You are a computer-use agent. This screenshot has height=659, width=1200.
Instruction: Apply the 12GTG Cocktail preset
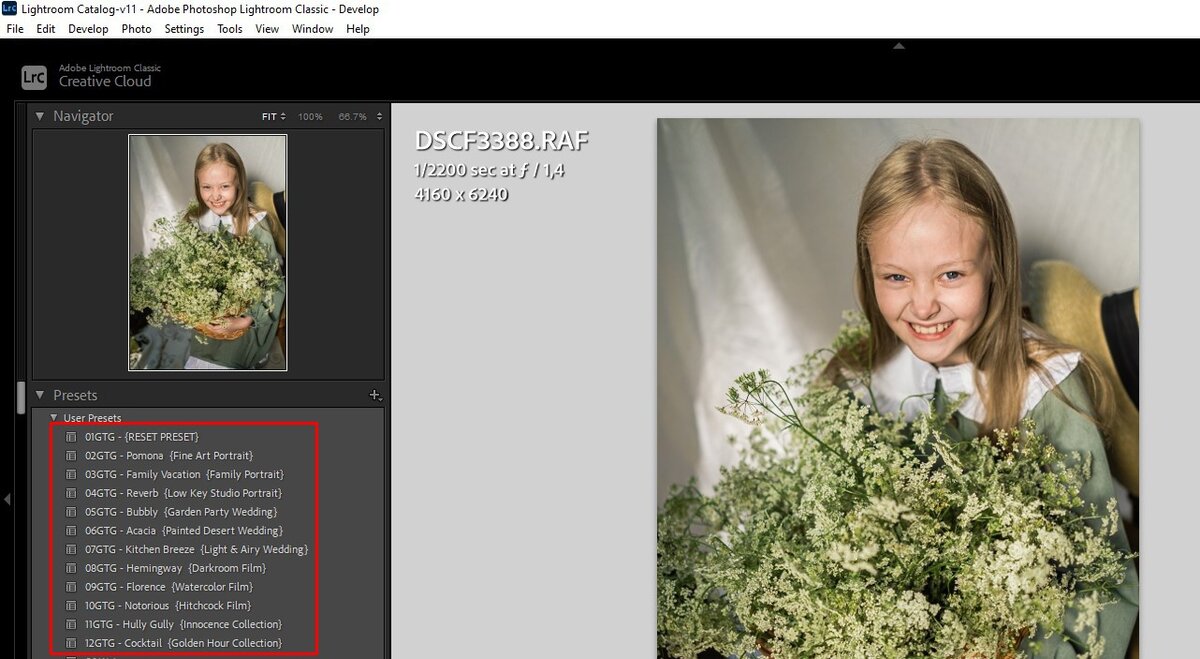click(185, 643)
